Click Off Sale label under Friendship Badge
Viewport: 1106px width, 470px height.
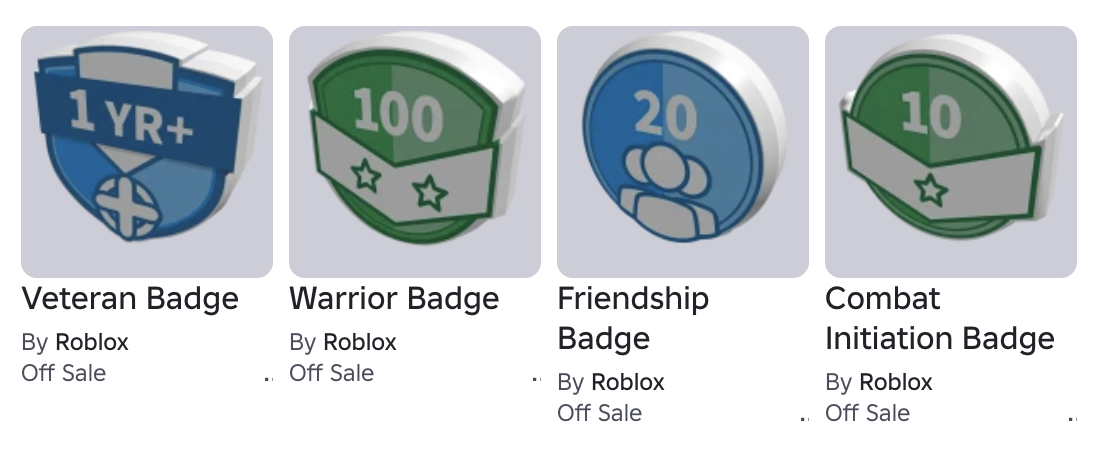(600, 413)
